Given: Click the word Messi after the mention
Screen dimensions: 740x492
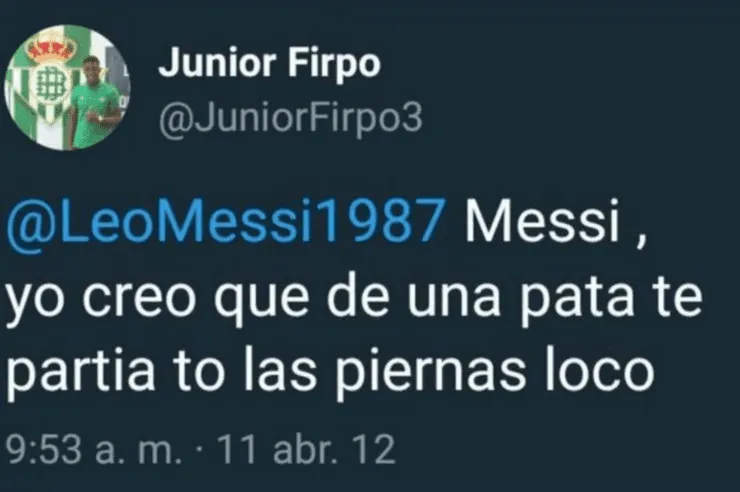Looking at the screenshot, I should [542, 221].
